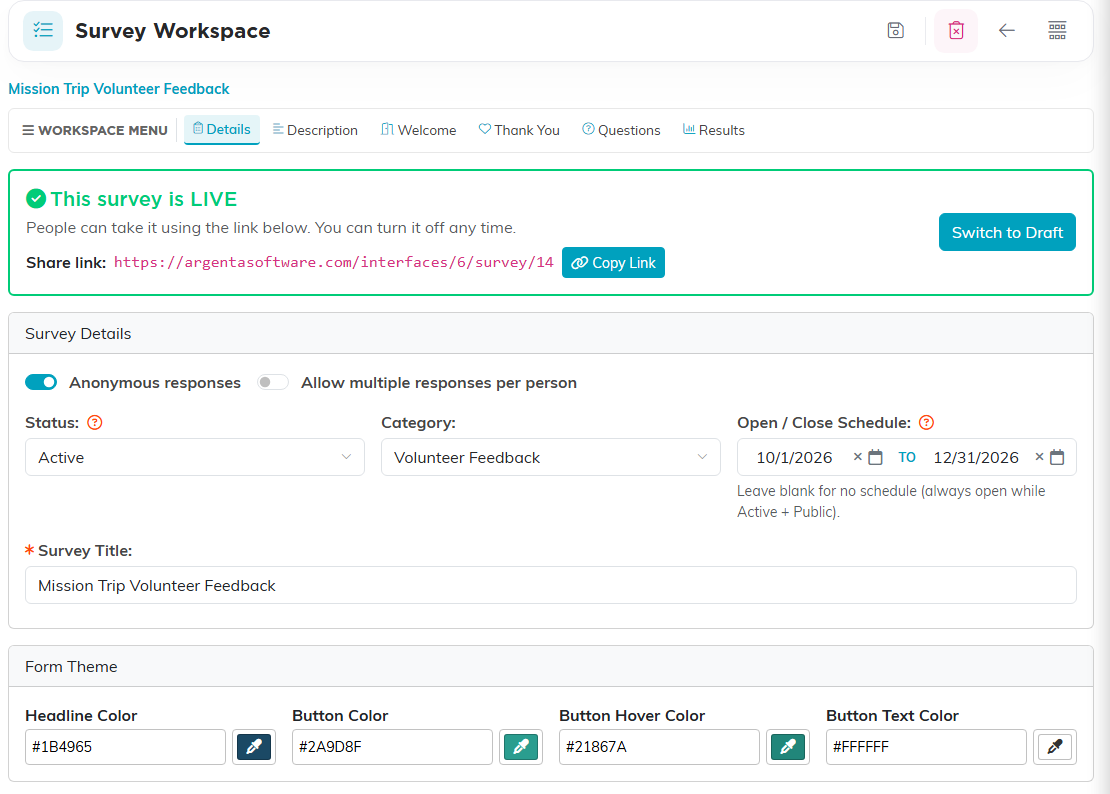This screenshot has width=1110, height=794.
Task: Click the Survey Workspace checklist logo icon
Action: (x=43, y=30)
